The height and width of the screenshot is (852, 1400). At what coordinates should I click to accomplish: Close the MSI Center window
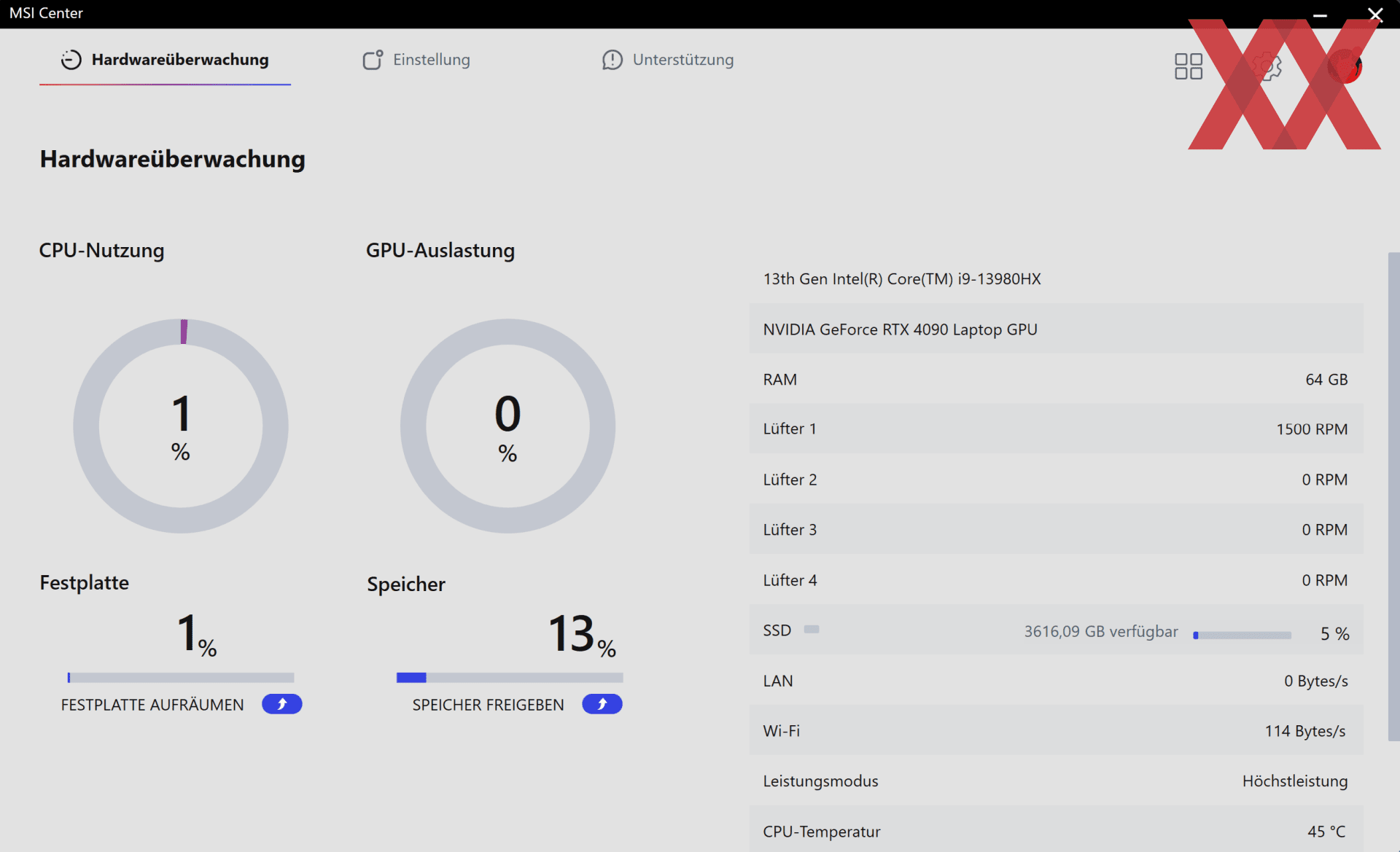pyautogui.click(x=1375, y=14)
